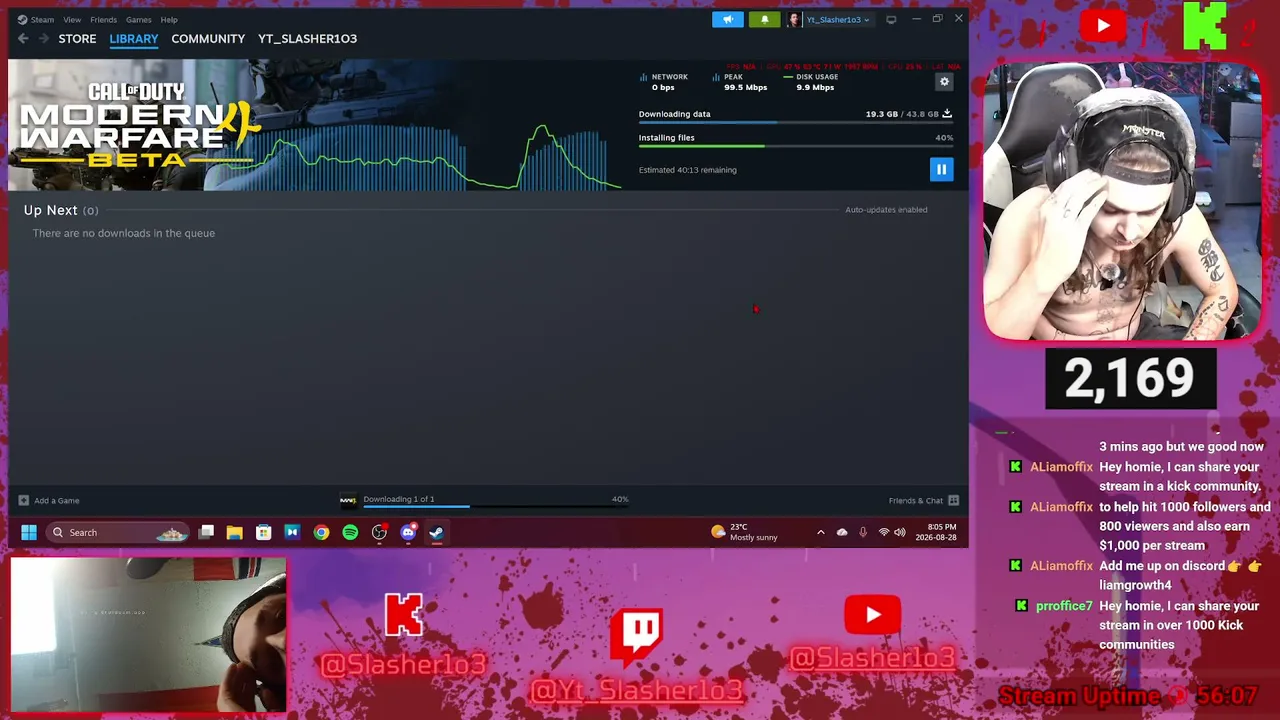Viewport: 1280px width, 720px height.
Task: Click the Call of Duty Modern Warfare Beta banner
Action: (138, 125)
